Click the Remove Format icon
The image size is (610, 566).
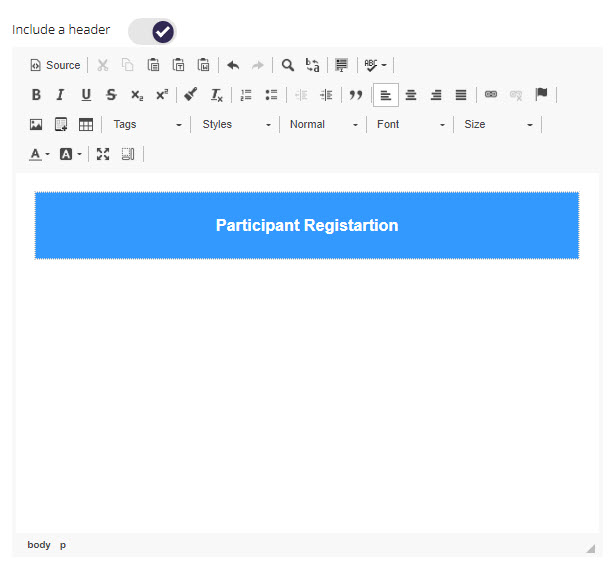point(216,95)
